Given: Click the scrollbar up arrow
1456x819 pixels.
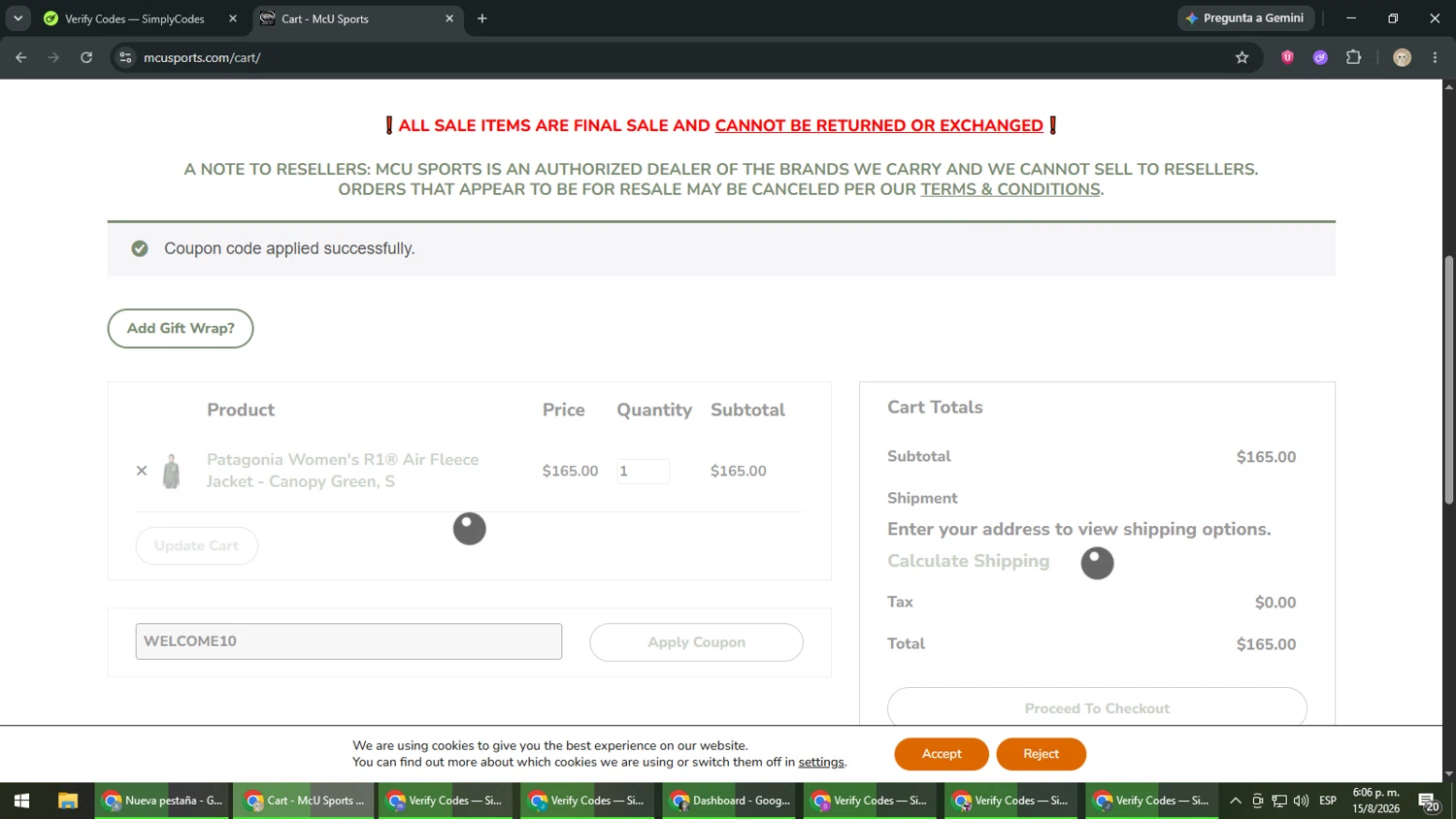Looking at the screenshot, I should (1449, 86).
